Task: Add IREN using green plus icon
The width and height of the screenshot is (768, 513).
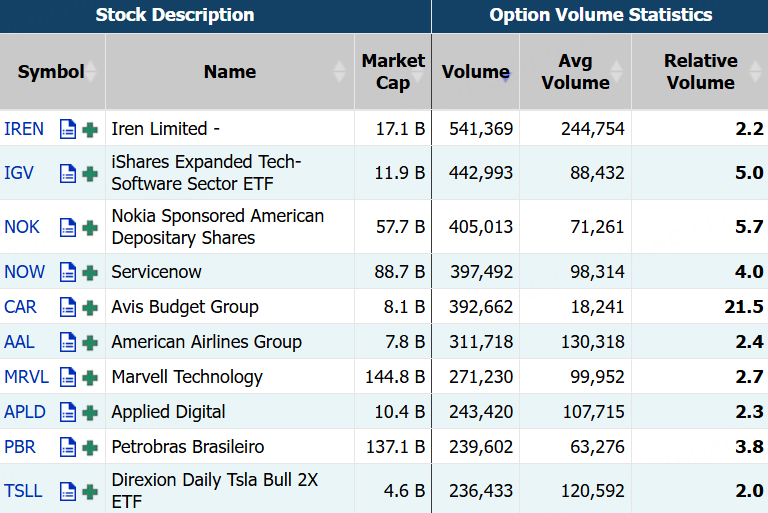Action: [90, 129]
